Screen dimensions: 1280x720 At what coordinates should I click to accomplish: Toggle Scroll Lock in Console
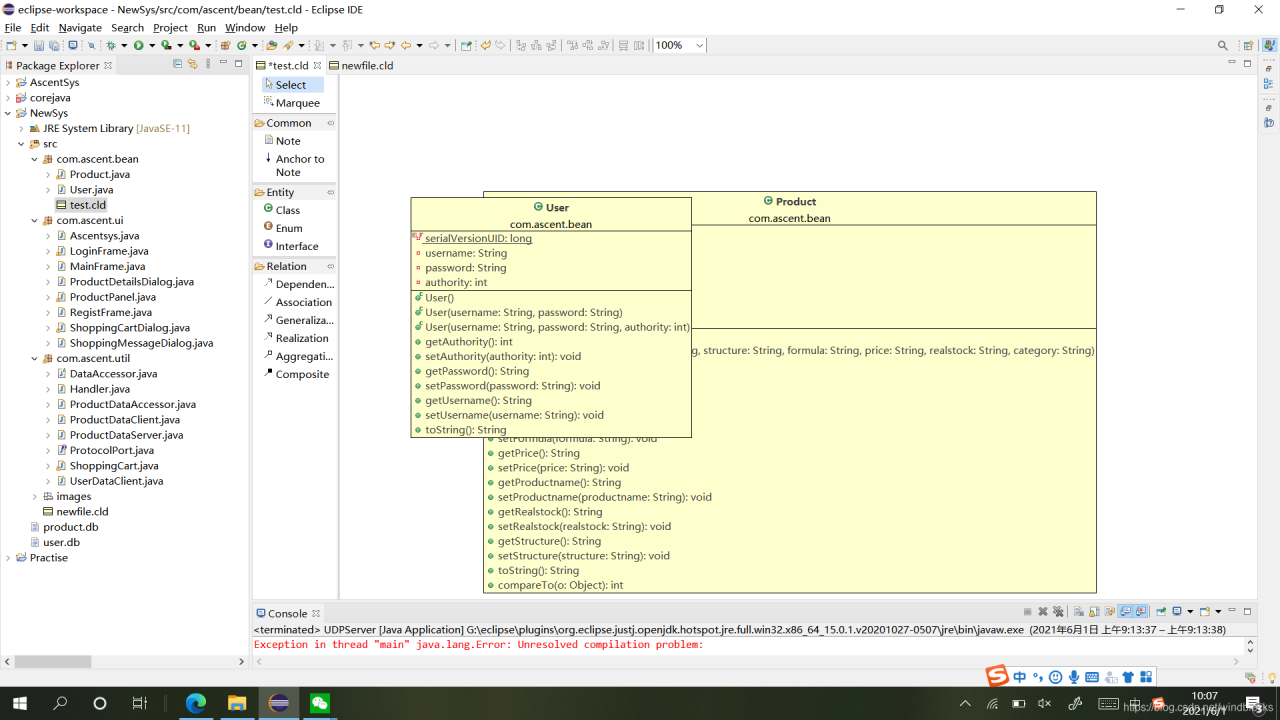click(x=1094, y=612)
